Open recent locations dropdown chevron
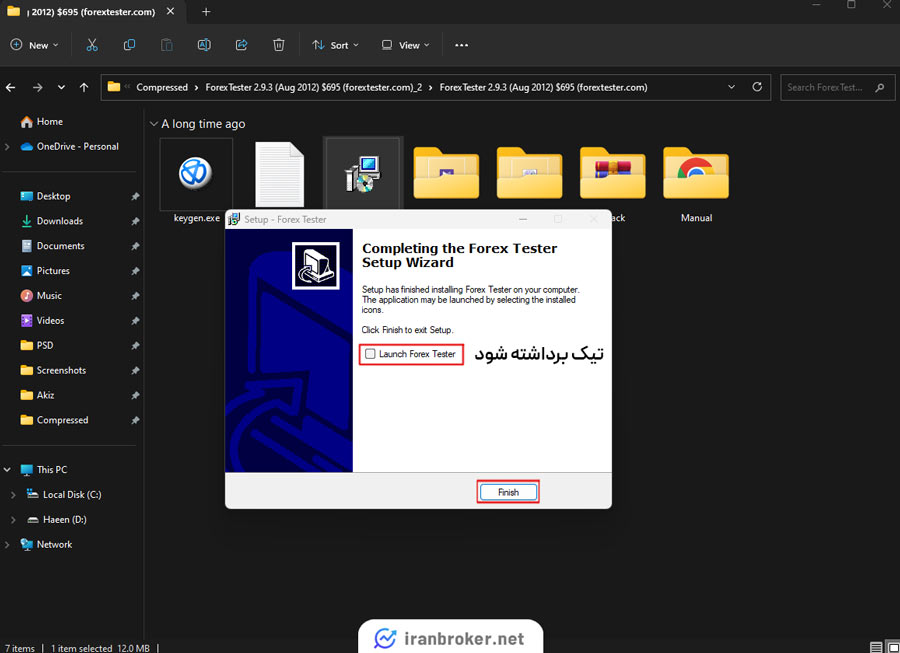Screen dimensions: 900x653 click(x=61, y=87)
